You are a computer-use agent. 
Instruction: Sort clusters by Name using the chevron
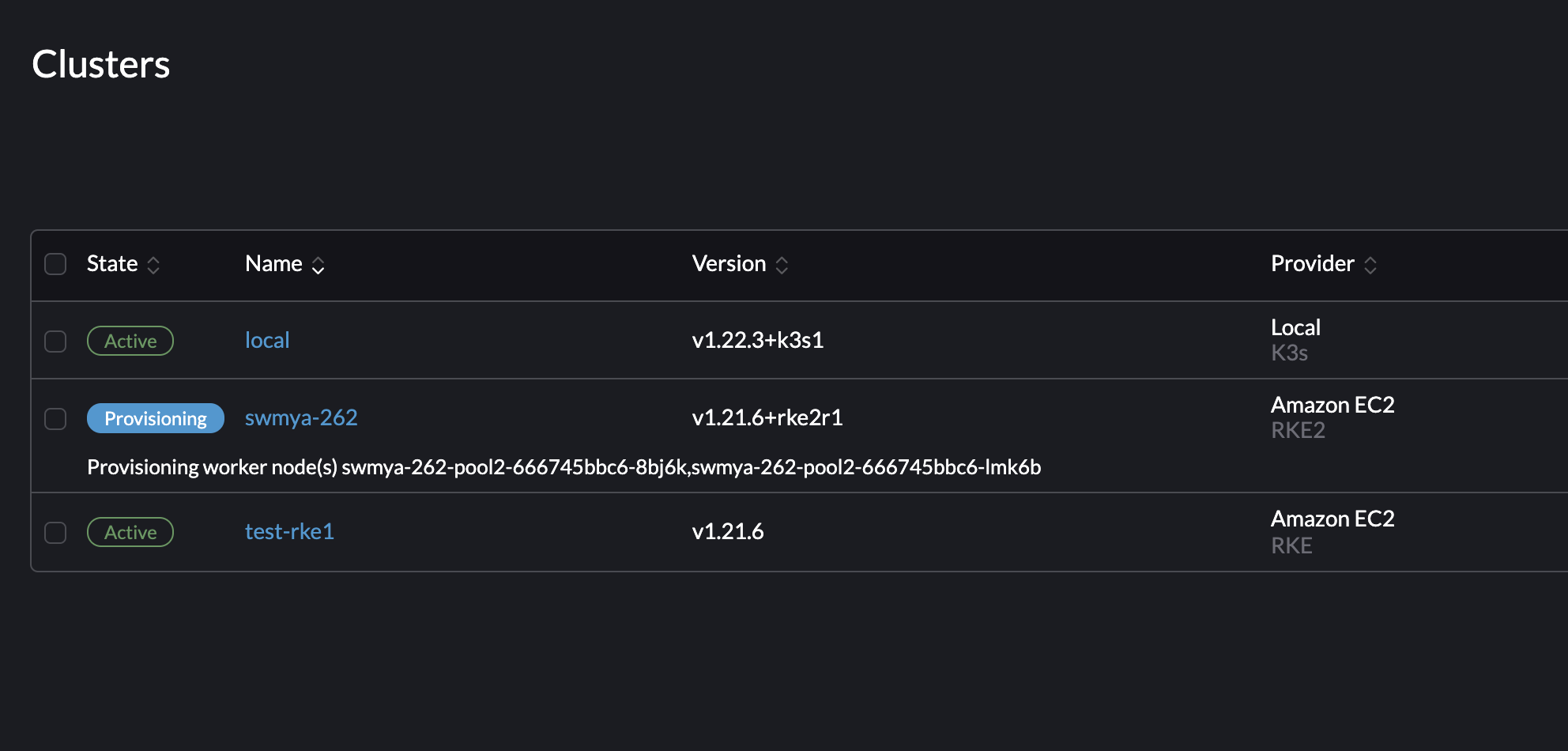(x=318, y=266)
